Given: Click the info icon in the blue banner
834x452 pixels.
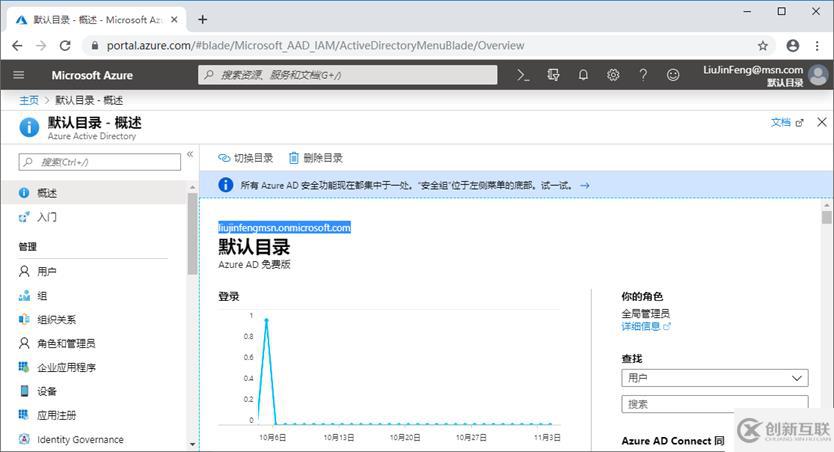Looking at the screenshot, I should click(x=226, y=185).
